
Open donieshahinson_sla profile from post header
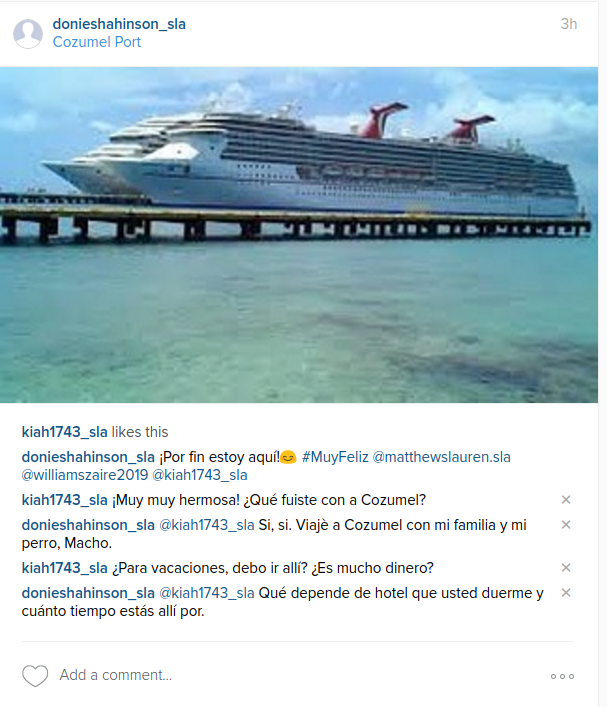(119, 24)
